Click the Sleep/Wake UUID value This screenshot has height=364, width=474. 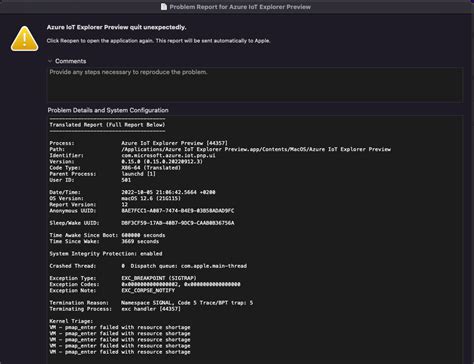(x=178, y=223)
